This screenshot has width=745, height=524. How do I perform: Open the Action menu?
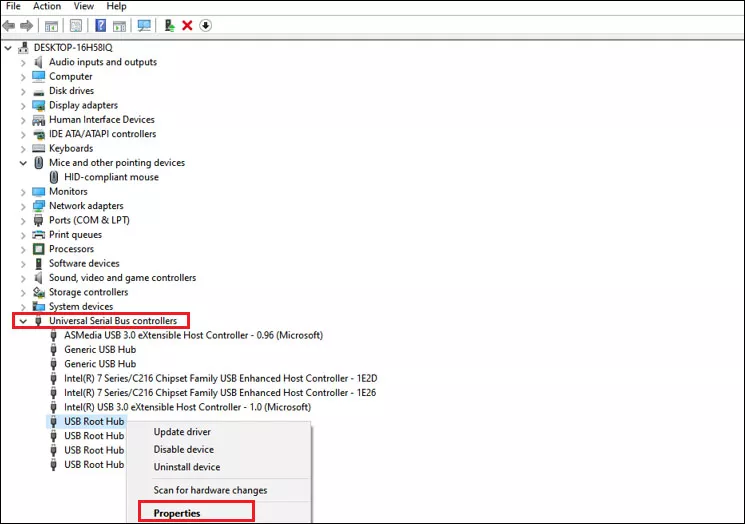[47, 6]
